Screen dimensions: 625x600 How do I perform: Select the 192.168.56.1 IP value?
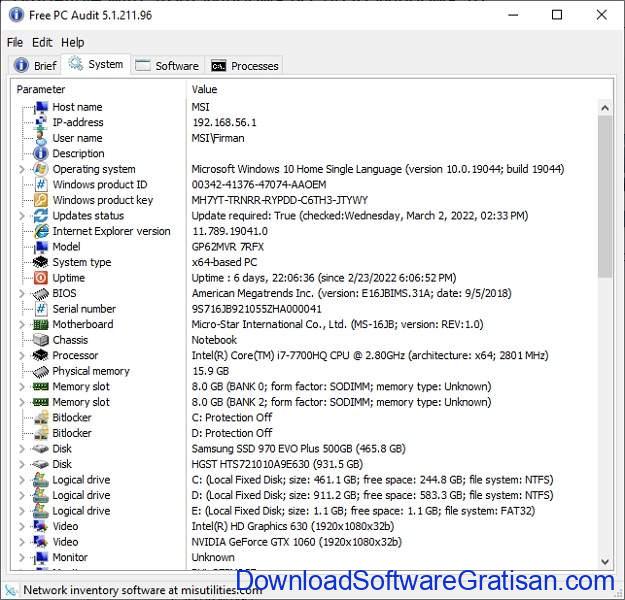[224, 123]
